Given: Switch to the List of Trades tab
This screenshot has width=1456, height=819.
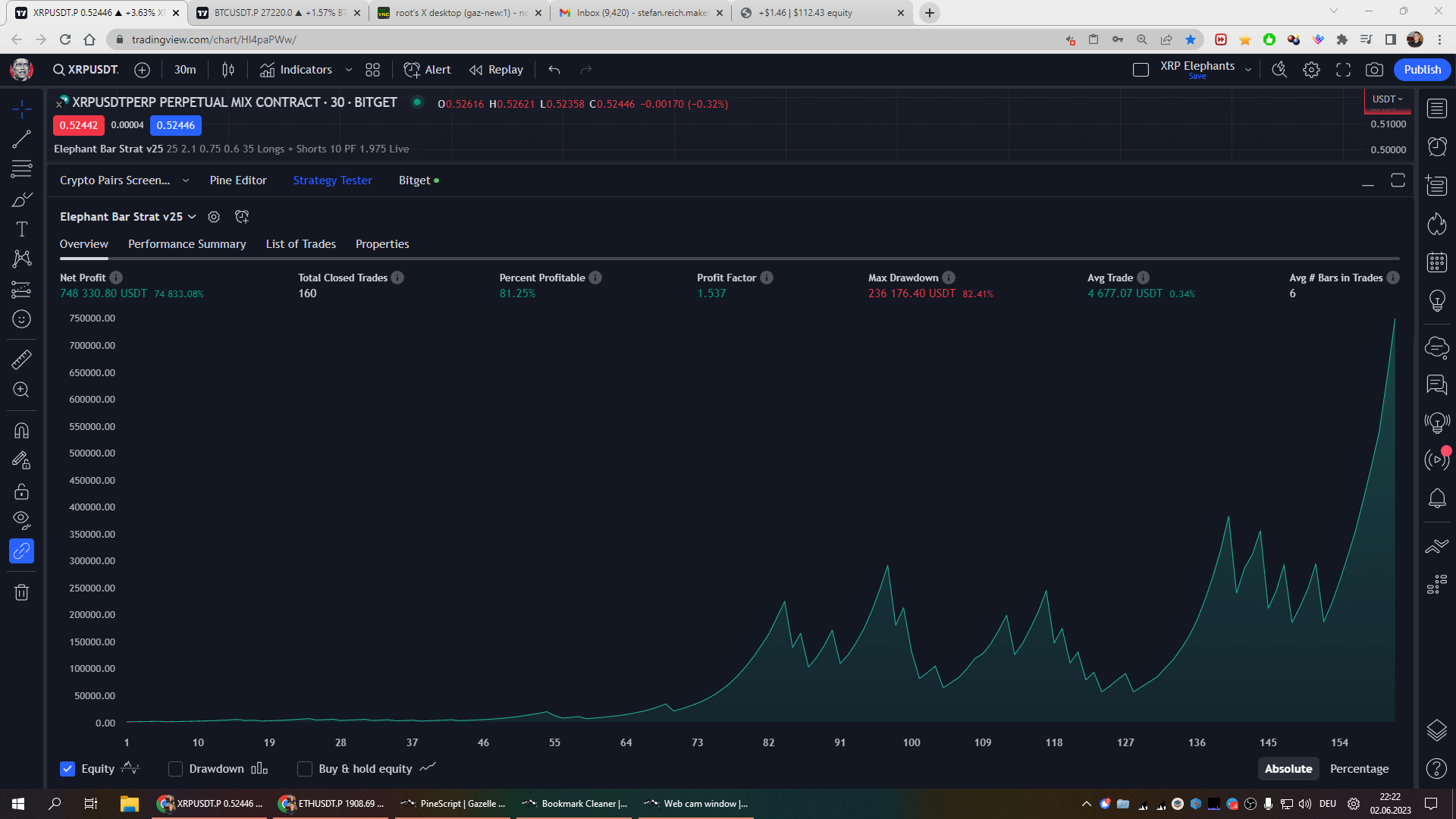Looking at the screenshot, I should (300, 244).
